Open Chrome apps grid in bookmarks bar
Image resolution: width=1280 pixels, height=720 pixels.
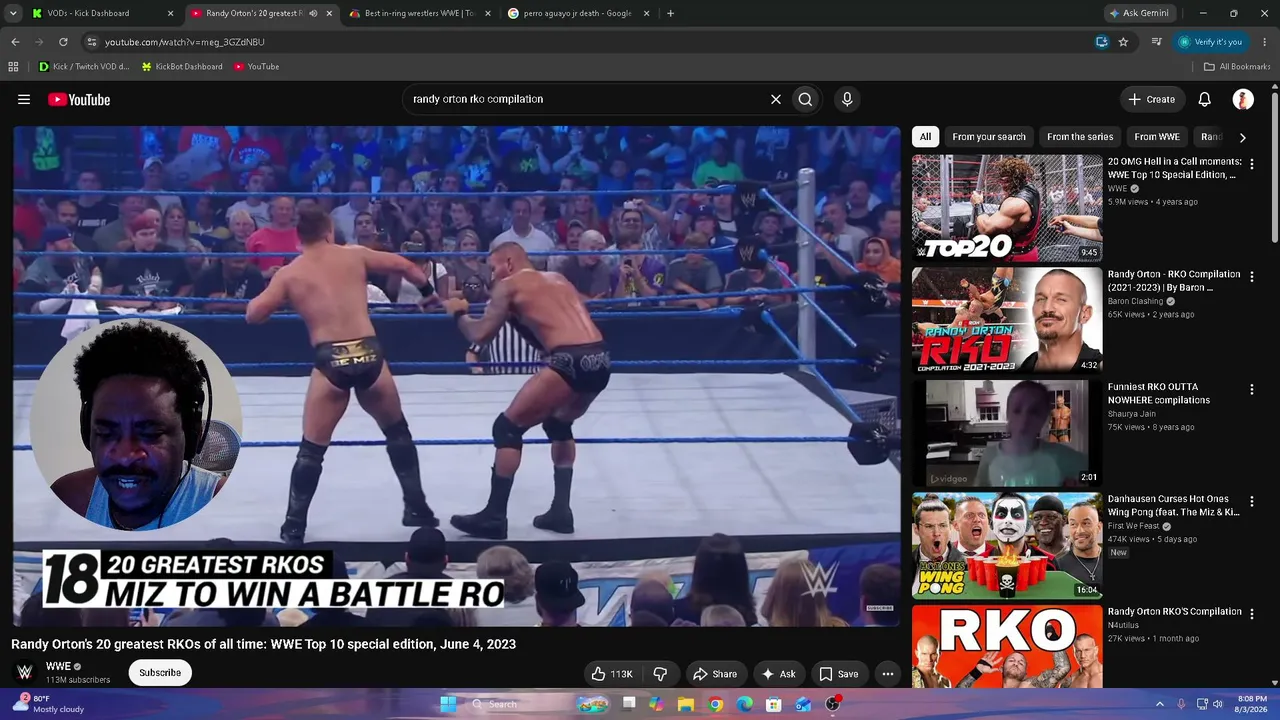13,67
